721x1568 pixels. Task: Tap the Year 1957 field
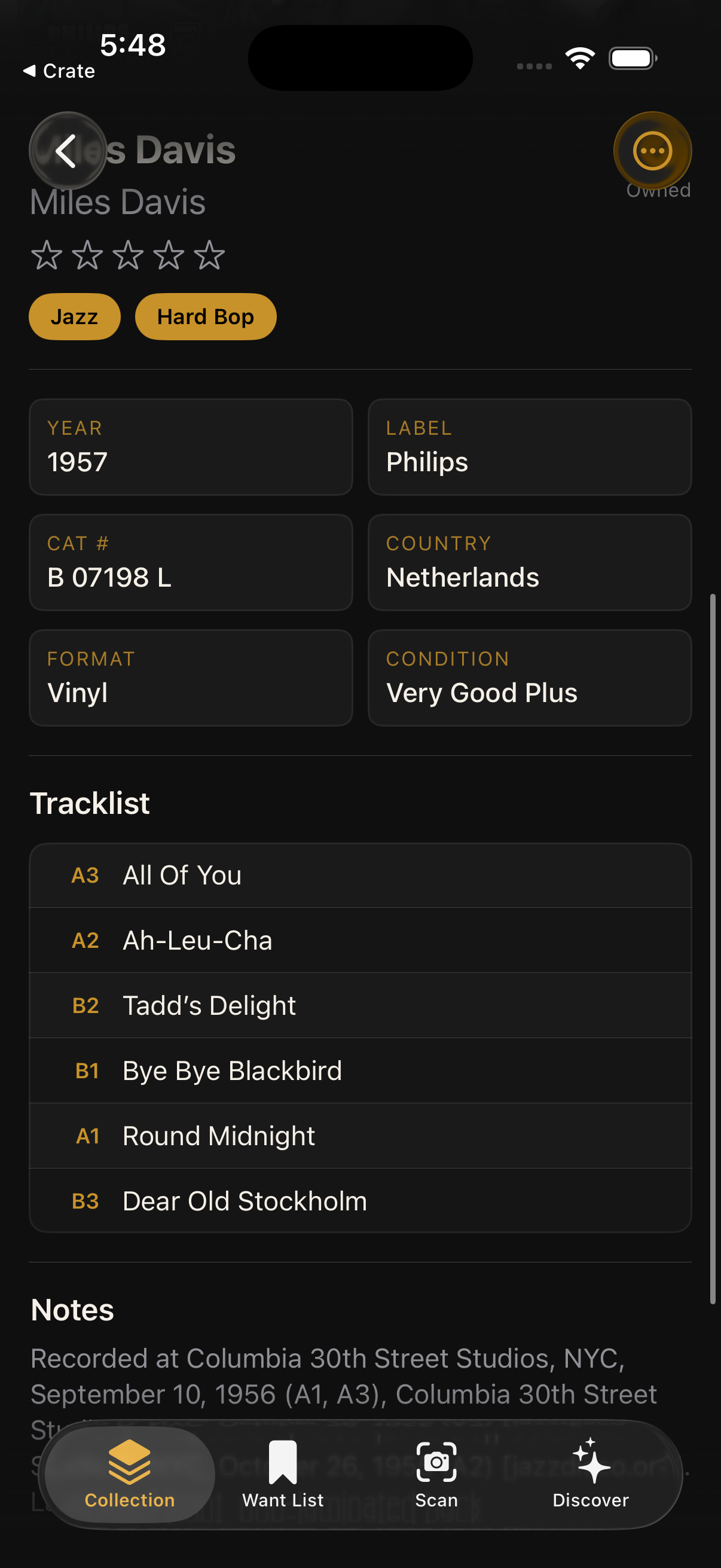191,447
